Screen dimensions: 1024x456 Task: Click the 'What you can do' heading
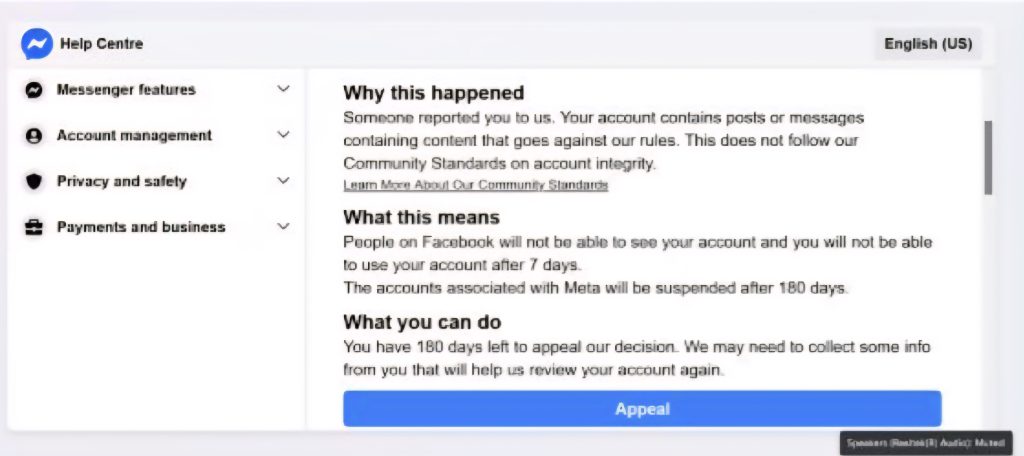422,322
